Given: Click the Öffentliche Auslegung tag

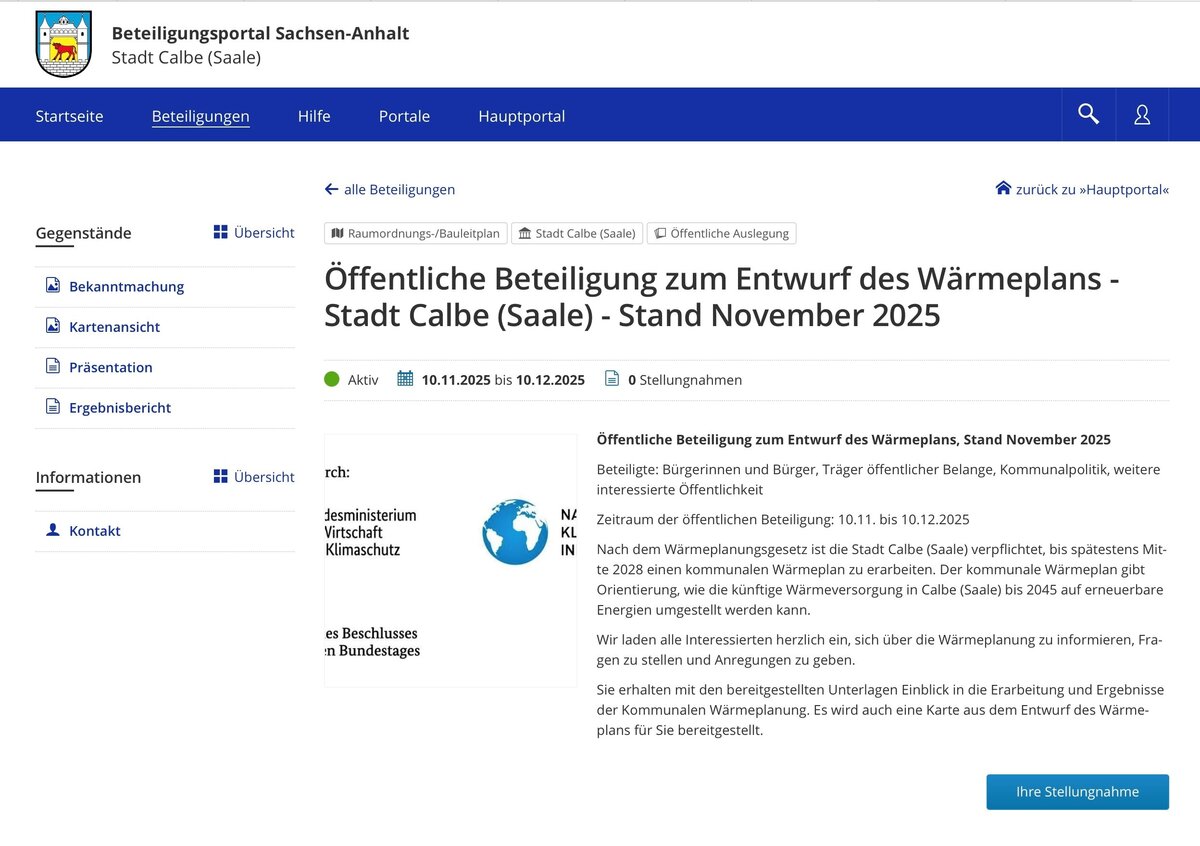Looking at the screenshot, I should (721, 233).
